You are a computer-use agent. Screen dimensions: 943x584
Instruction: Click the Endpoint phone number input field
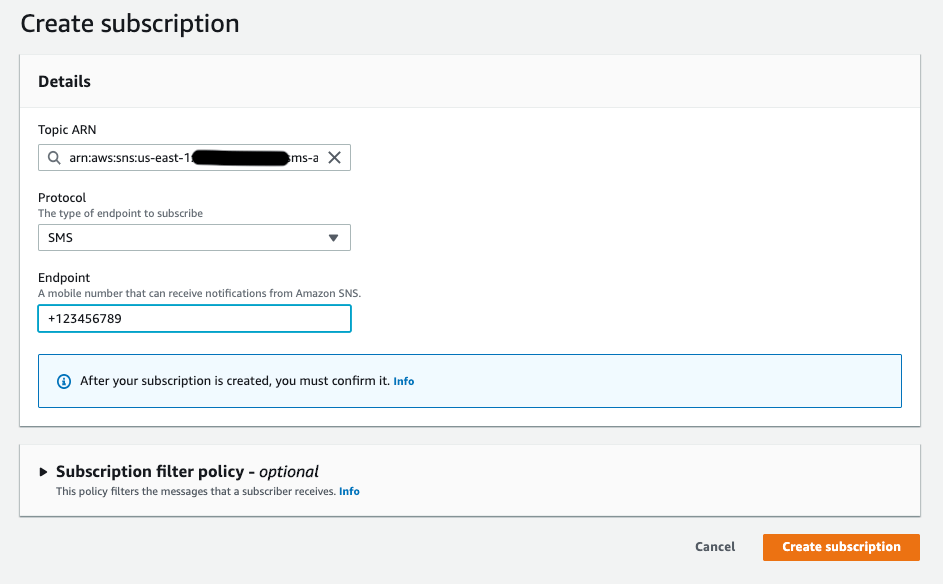tap(194, 318)
